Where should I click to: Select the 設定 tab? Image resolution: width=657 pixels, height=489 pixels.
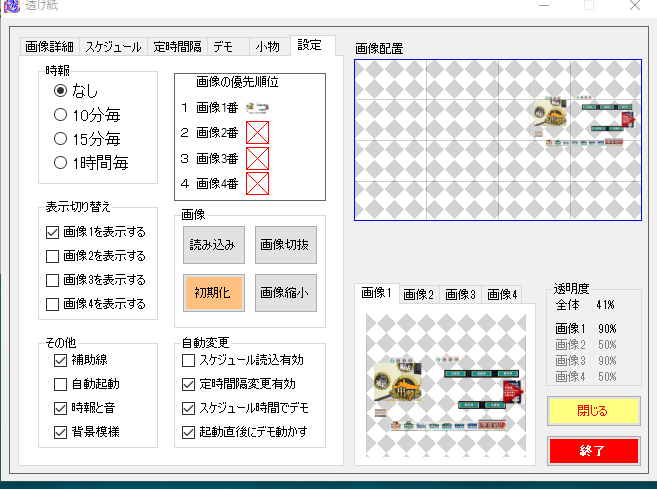[x=312, y=45]
